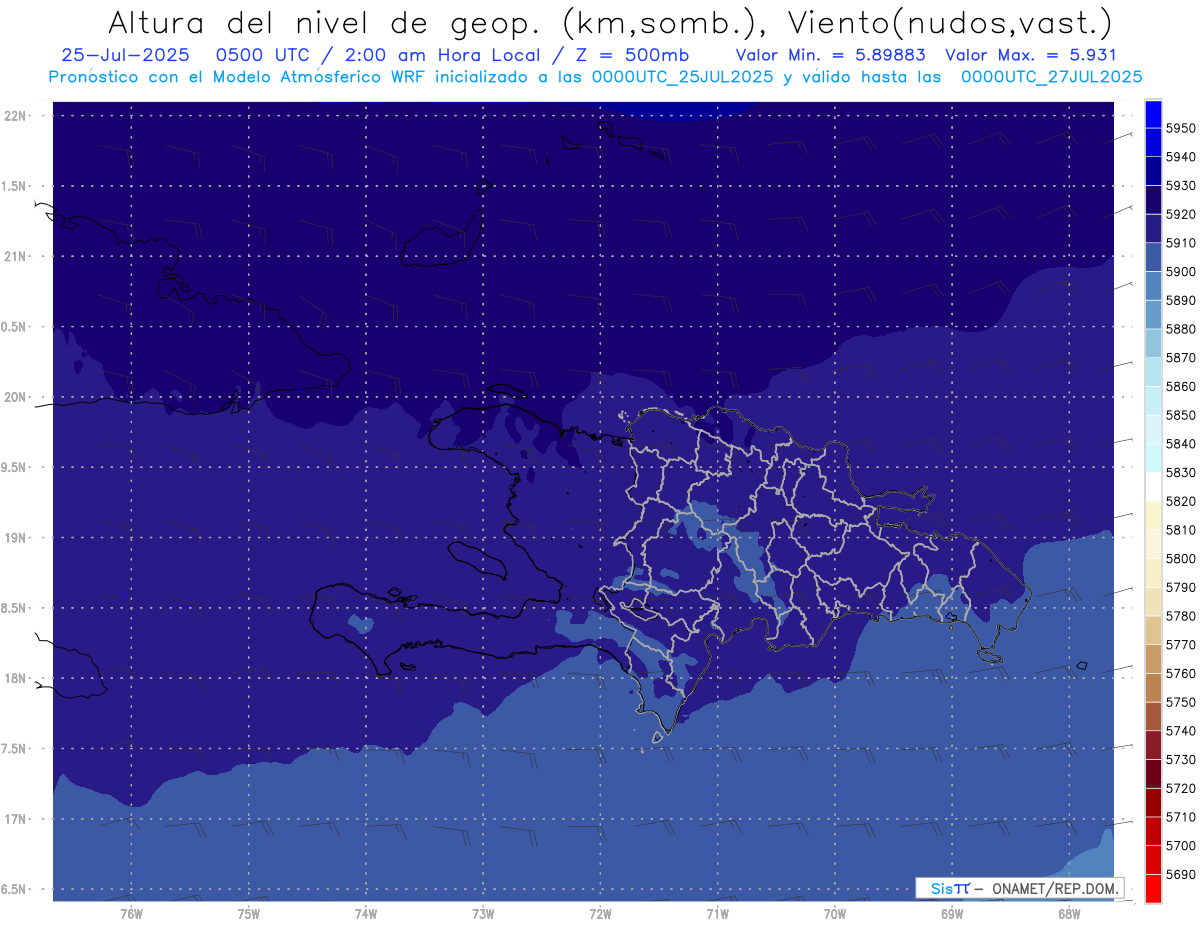Click the 70W longitude label

tap(835, 913)
